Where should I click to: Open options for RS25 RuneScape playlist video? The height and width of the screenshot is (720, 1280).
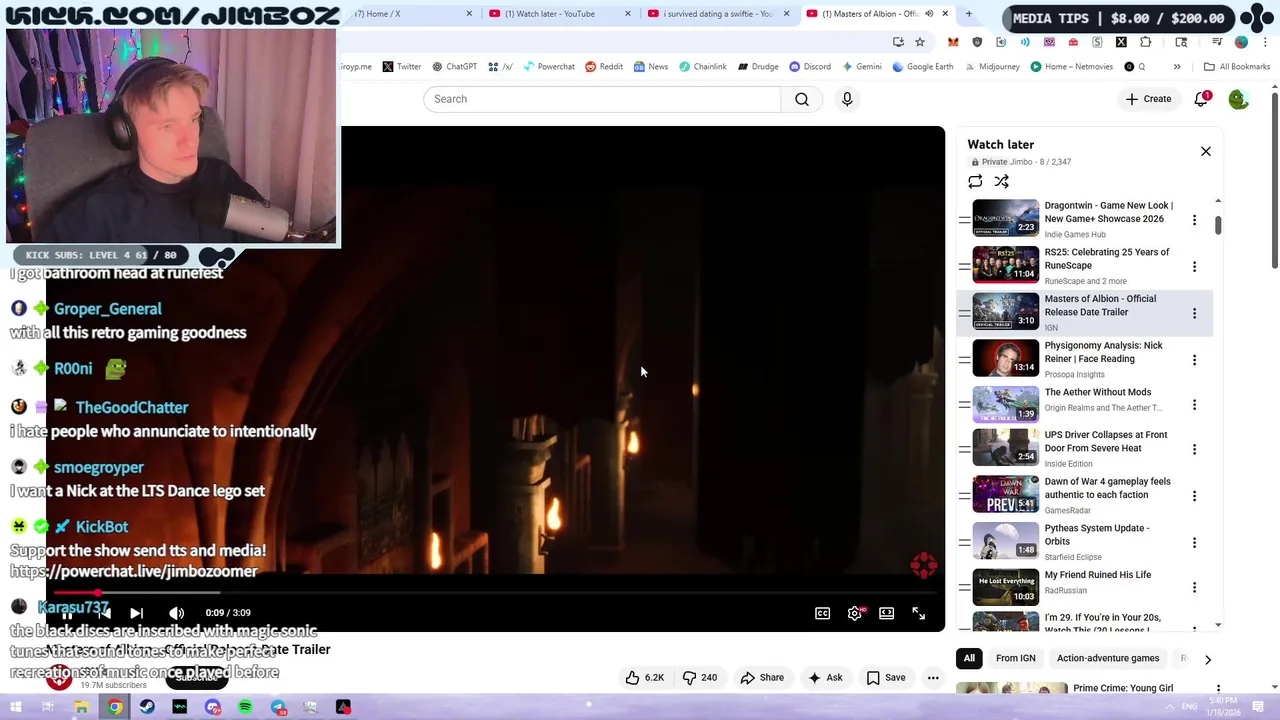pyautogui.click(x=1194, y=267)
